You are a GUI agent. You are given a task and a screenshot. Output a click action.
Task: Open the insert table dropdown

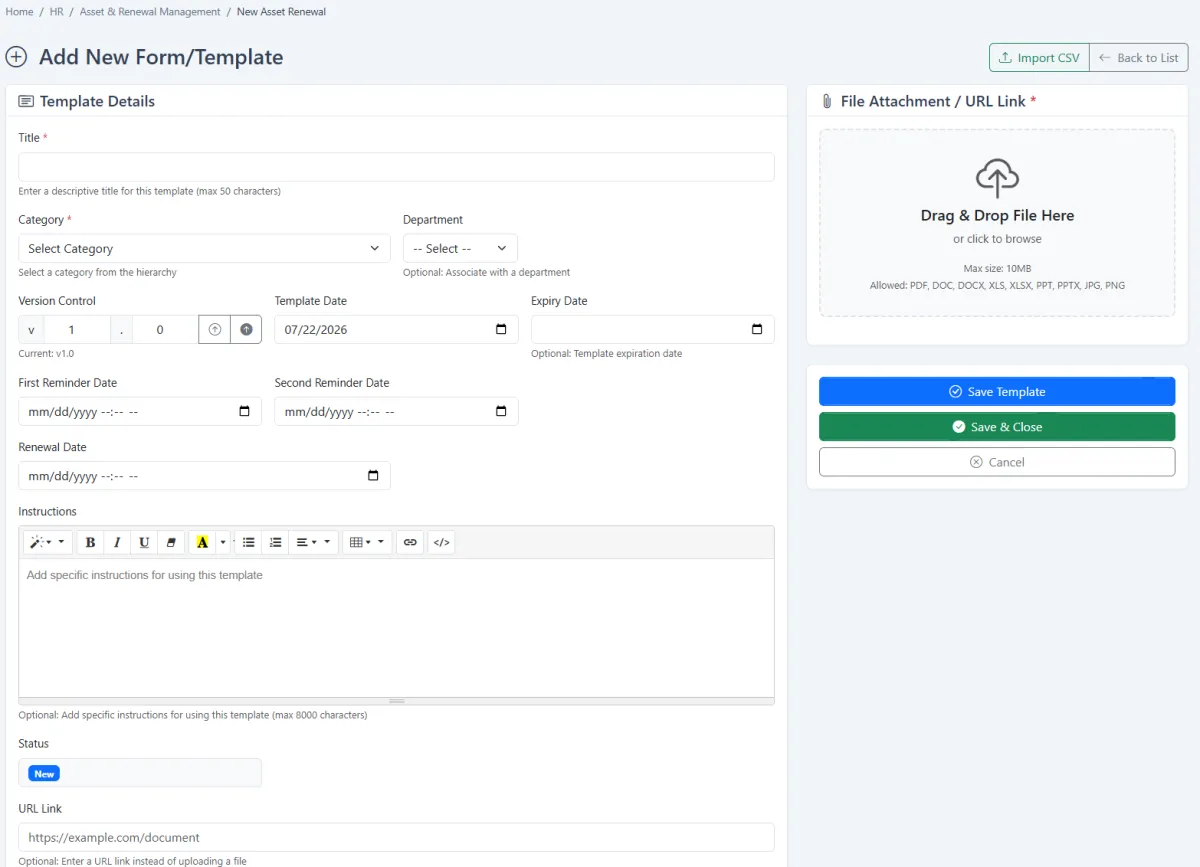[367, 542]
